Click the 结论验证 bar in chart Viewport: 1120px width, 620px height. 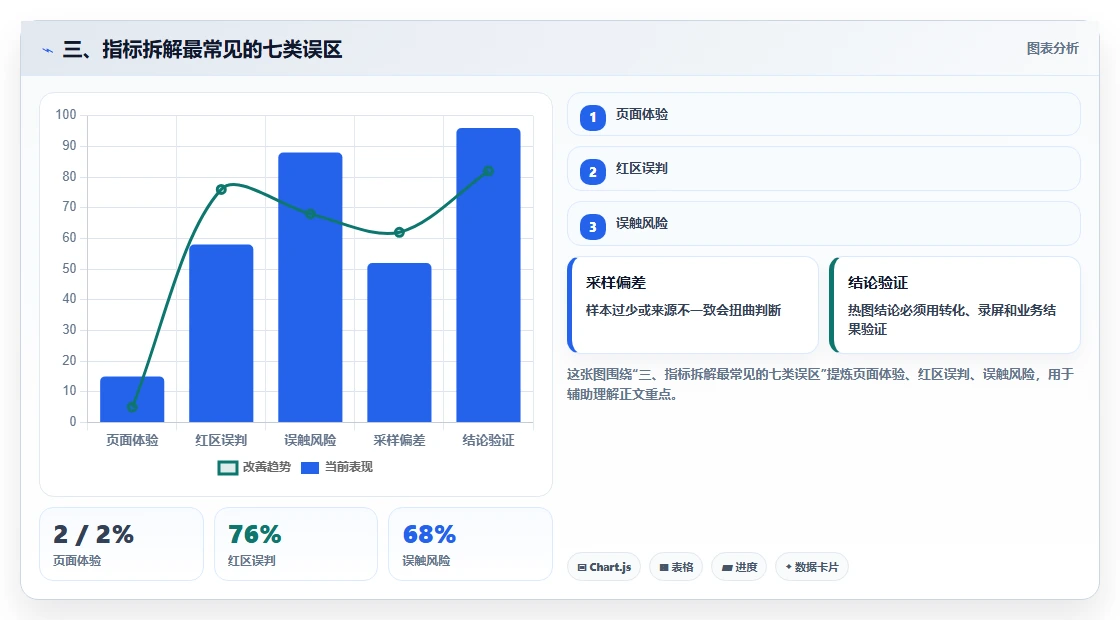489,275
